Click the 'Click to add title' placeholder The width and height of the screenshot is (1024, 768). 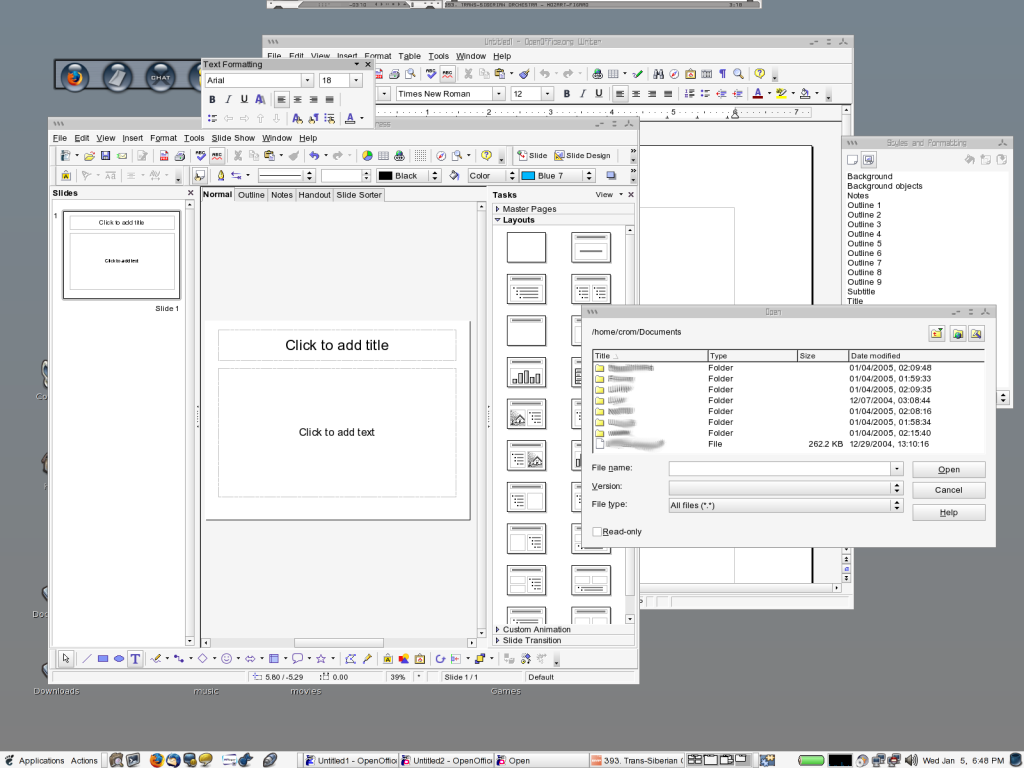pos(337,345)
